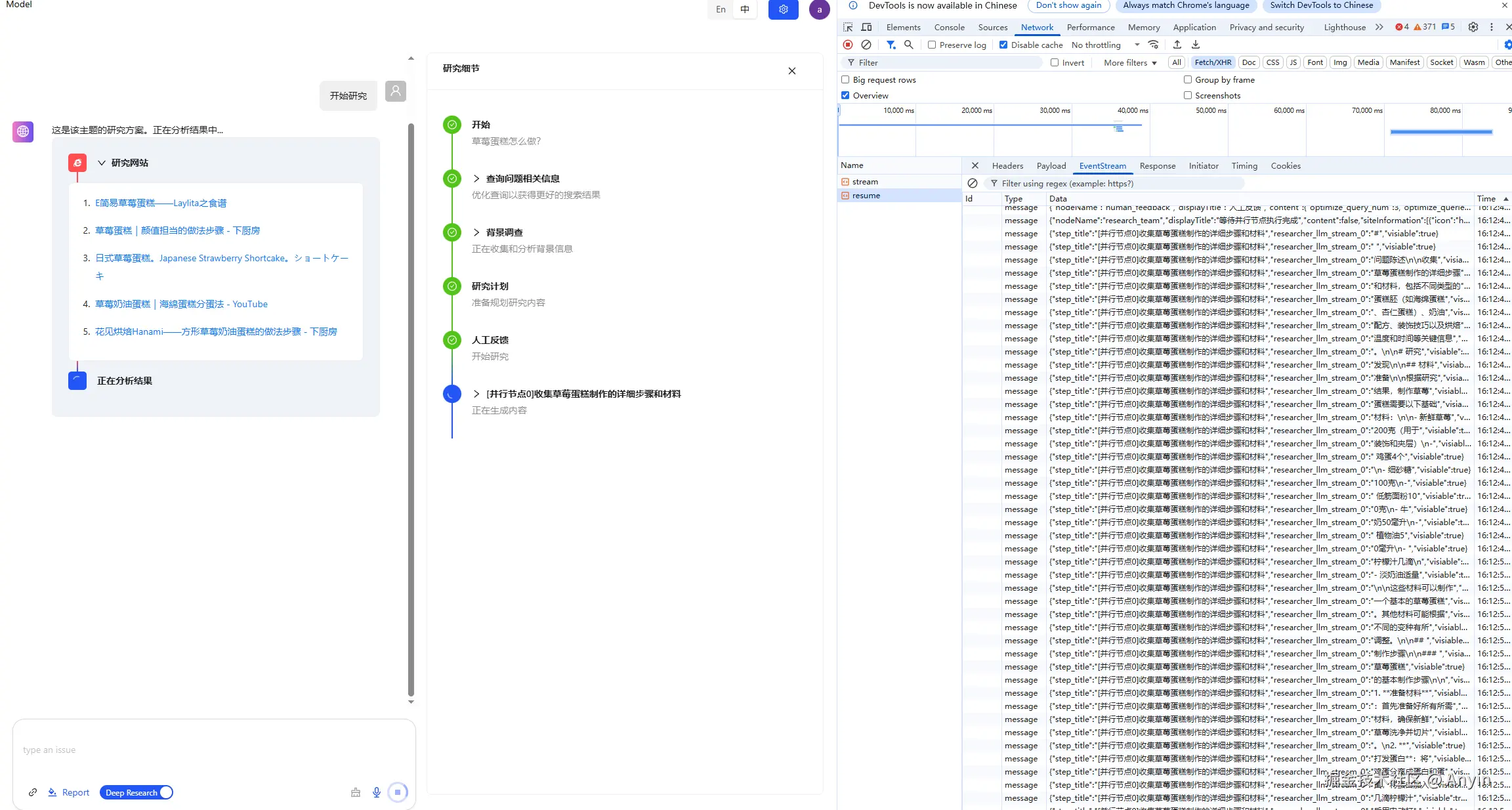Open the Response tab
This screenshot has height=810, width=1512.
point(1157,166)
